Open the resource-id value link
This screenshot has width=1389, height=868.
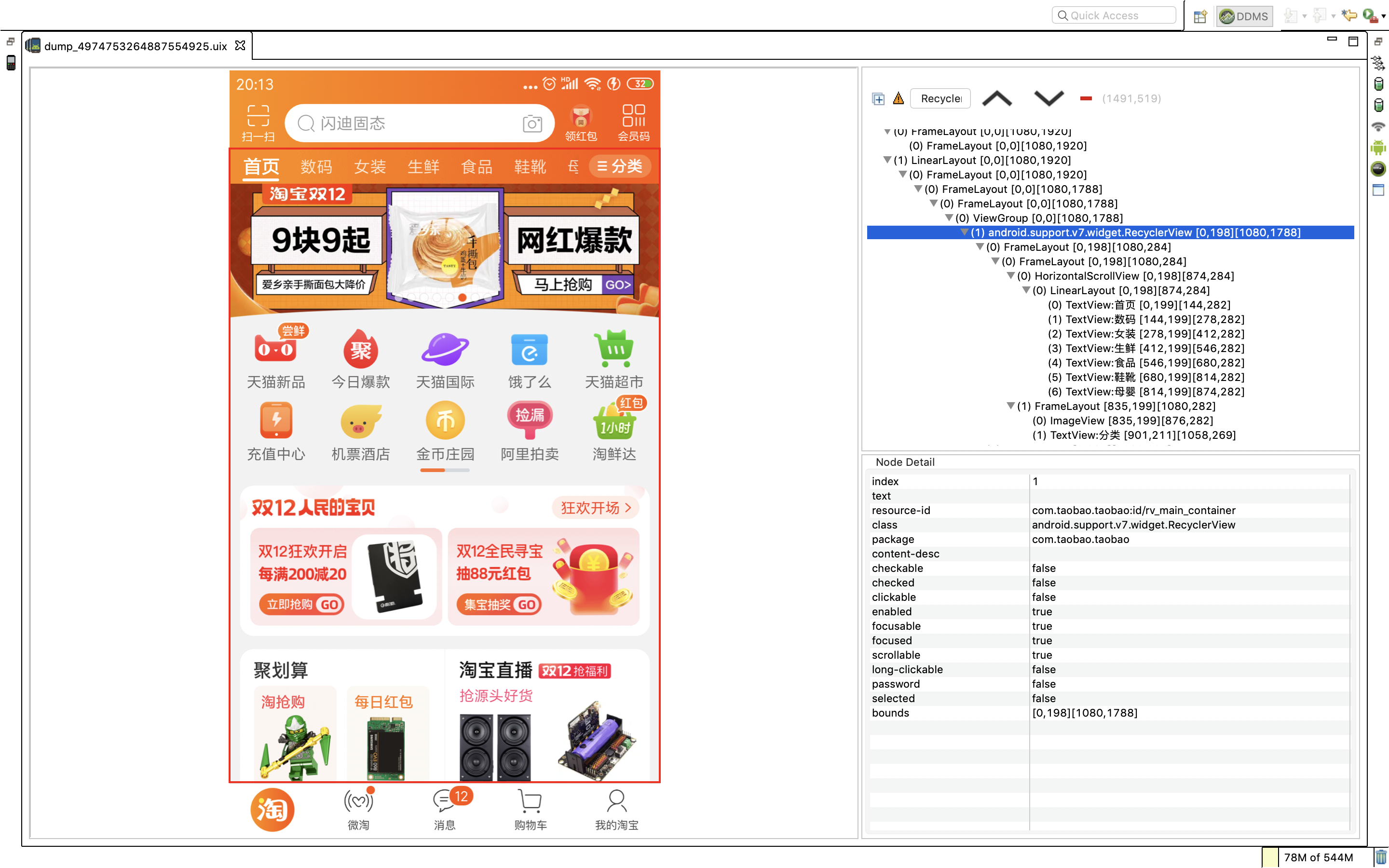1134,510
